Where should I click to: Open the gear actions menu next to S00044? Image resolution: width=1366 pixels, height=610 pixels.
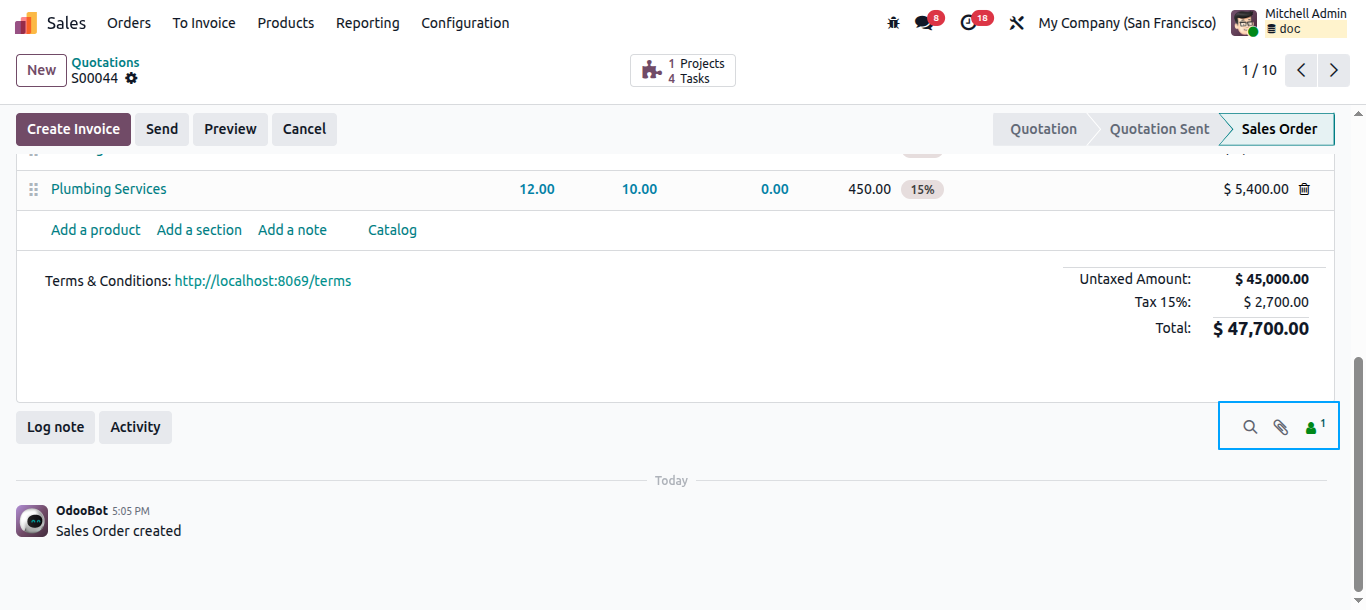(x=131, y=78)
